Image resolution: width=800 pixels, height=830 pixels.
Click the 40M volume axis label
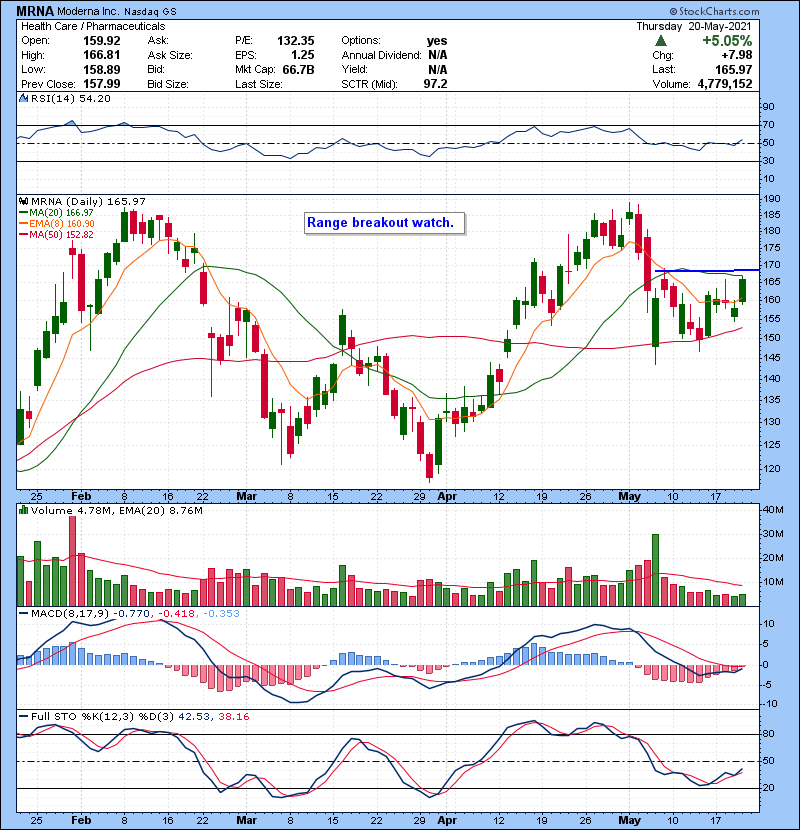[772, 510]
